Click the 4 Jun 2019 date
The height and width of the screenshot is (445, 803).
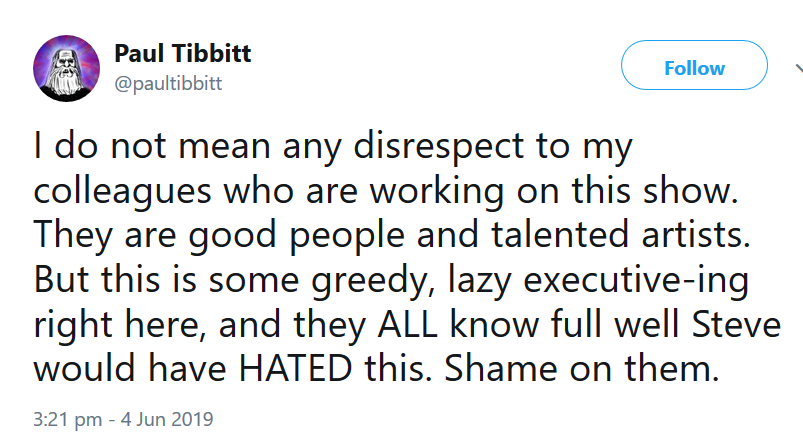tap(166, 419)
